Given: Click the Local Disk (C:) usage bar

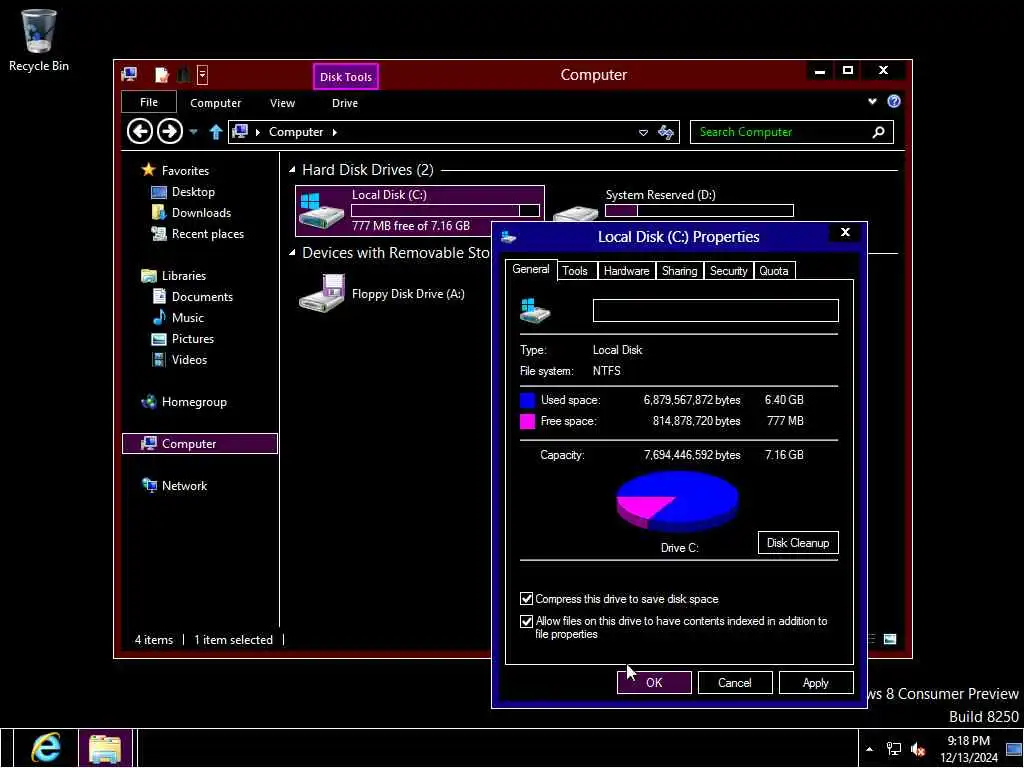Looking at the screenshot, I should click(x=445, y=210).
